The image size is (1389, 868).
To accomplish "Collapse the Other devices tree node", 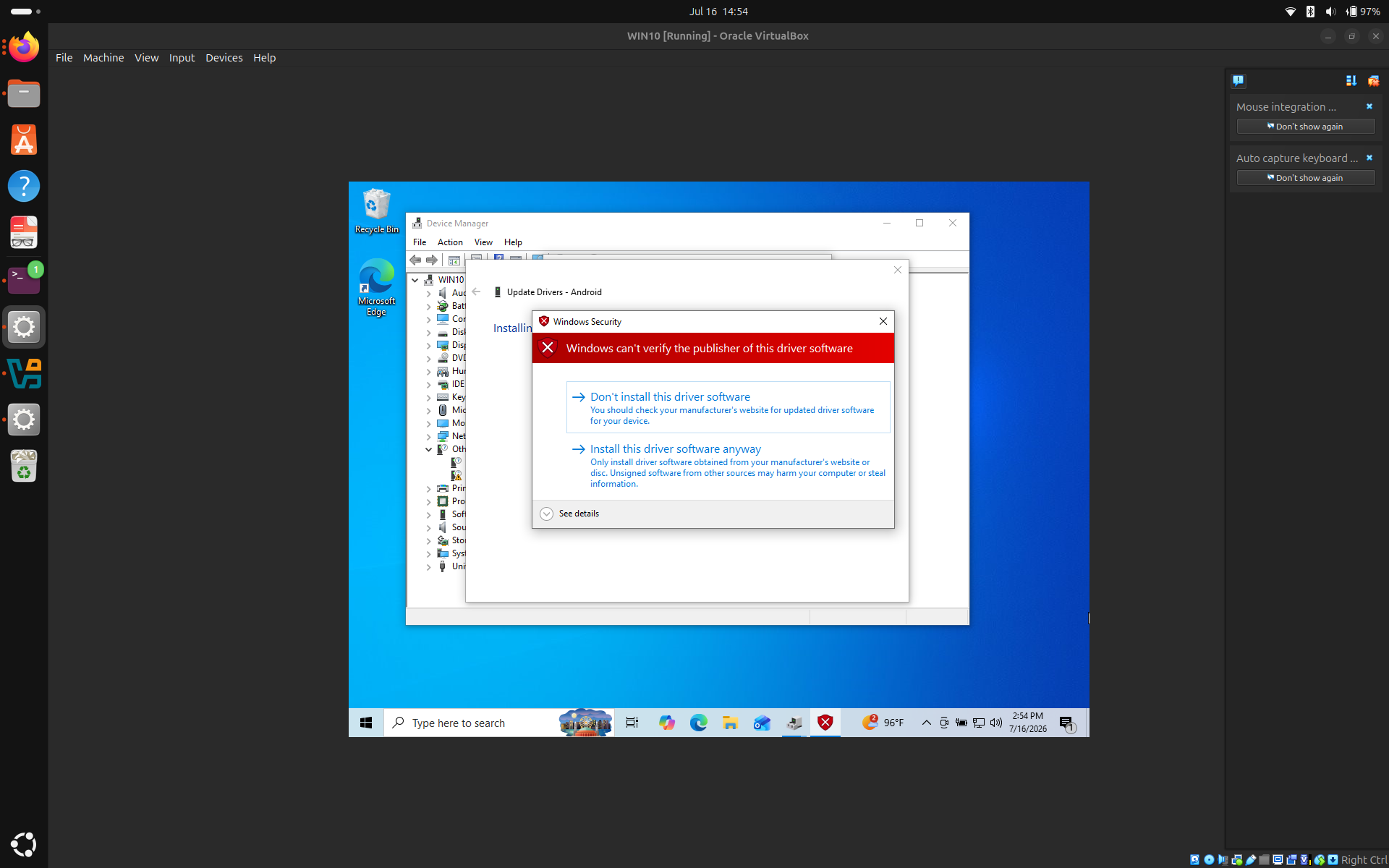I will pos(429,450).
